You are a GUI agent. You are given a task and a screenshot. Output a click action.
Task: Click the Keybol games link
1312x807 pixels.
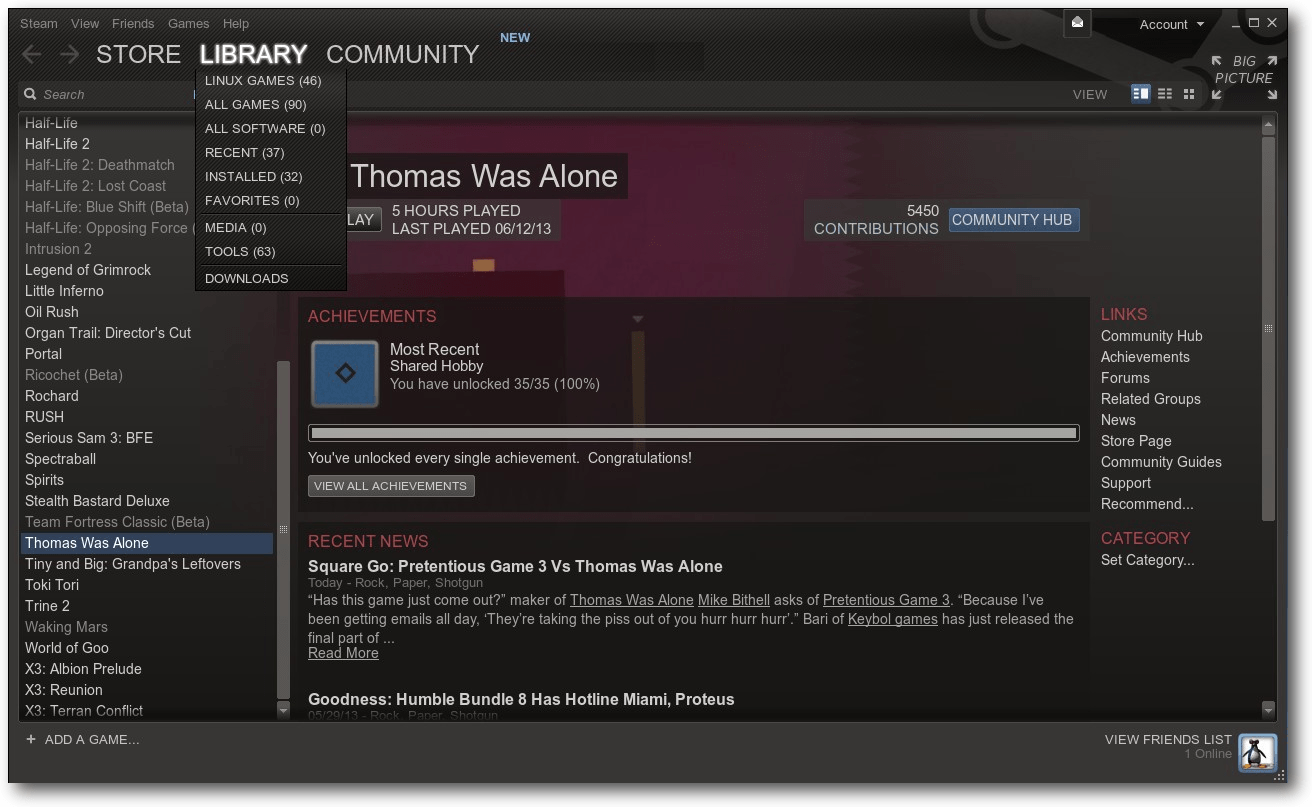pyautogui.click(x=893, y=619)
